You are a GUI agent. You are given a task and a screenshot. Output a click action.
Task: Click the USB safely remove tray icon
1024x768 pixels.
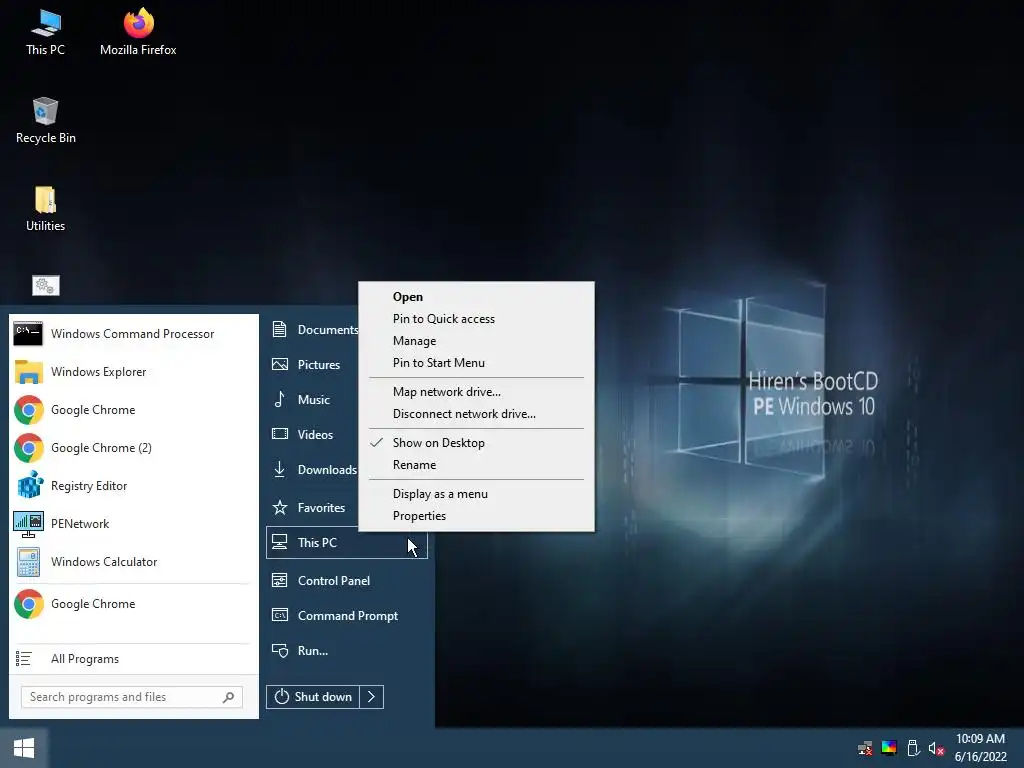tap(913, 748)
